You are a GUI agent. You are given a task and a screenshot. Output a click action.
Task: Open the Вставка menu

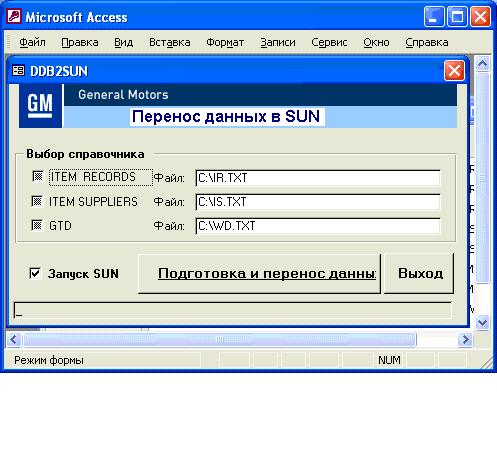tap(170, 42)
